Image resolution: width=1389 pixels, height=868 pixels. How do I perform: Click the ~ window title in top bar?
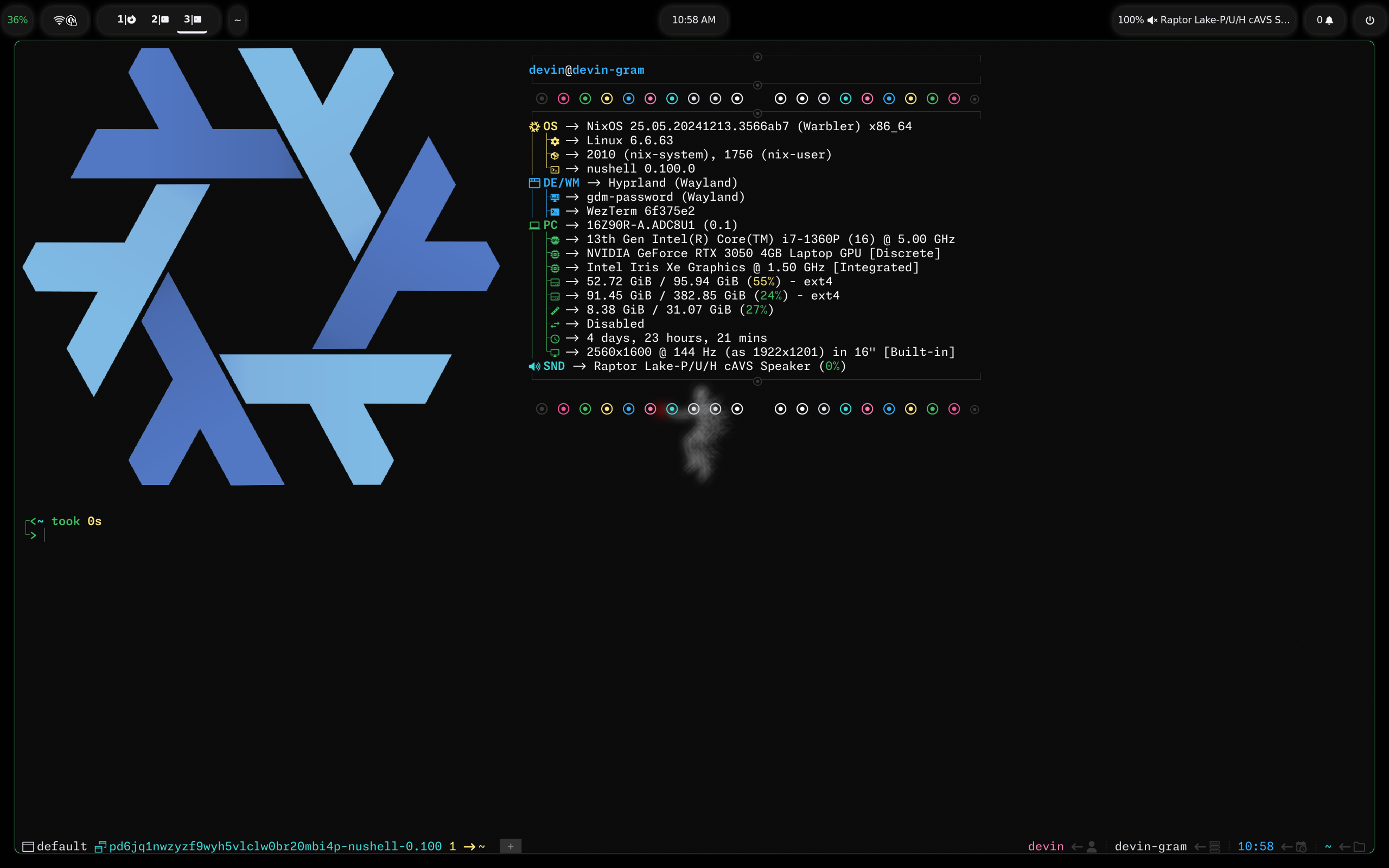(238, 20)
